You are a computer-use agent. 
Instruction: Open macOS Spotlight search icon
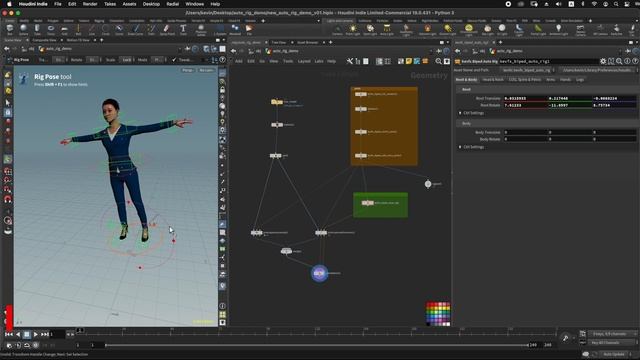click(616, 4)
